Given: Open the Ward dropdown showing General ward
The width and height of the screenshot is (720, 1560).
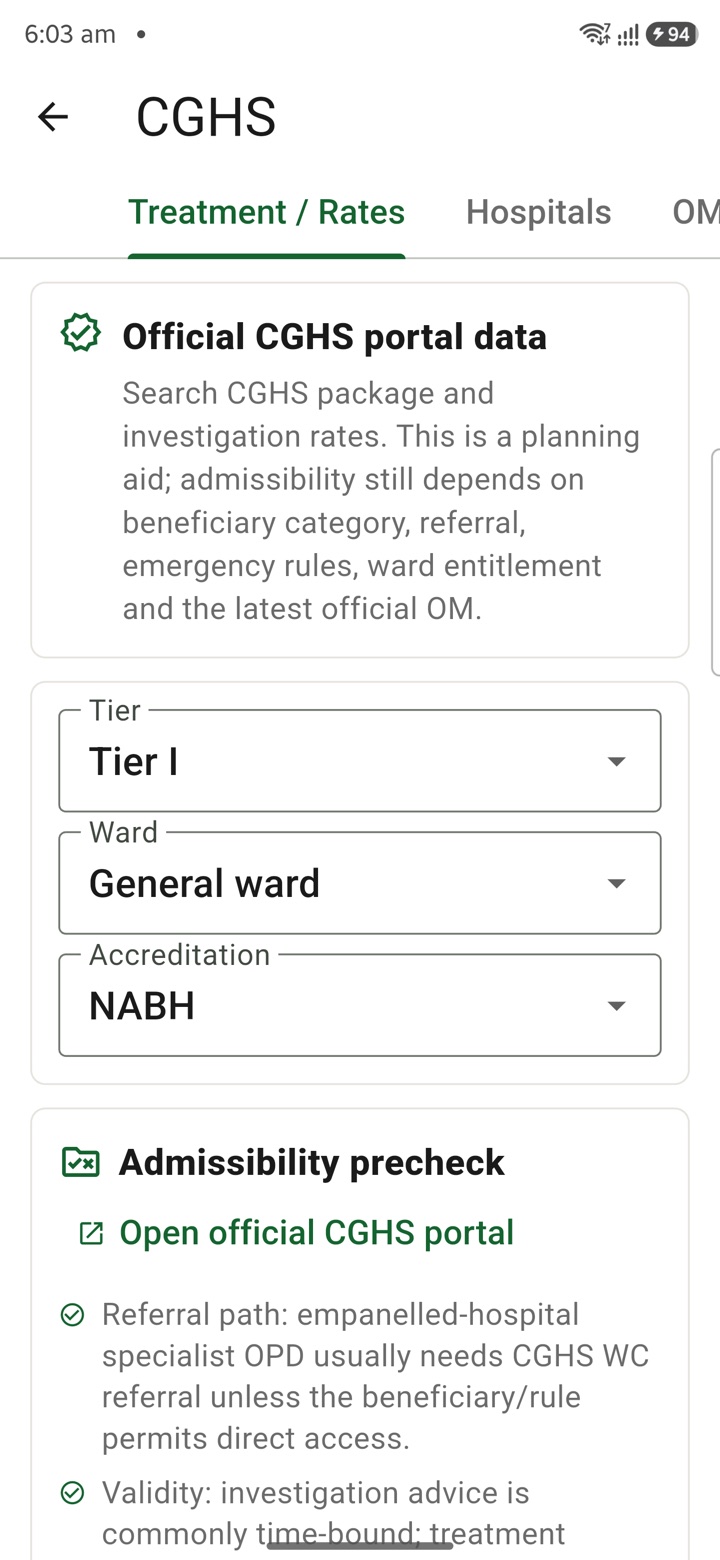Looking at the screenshot, I should pos(360,883).
